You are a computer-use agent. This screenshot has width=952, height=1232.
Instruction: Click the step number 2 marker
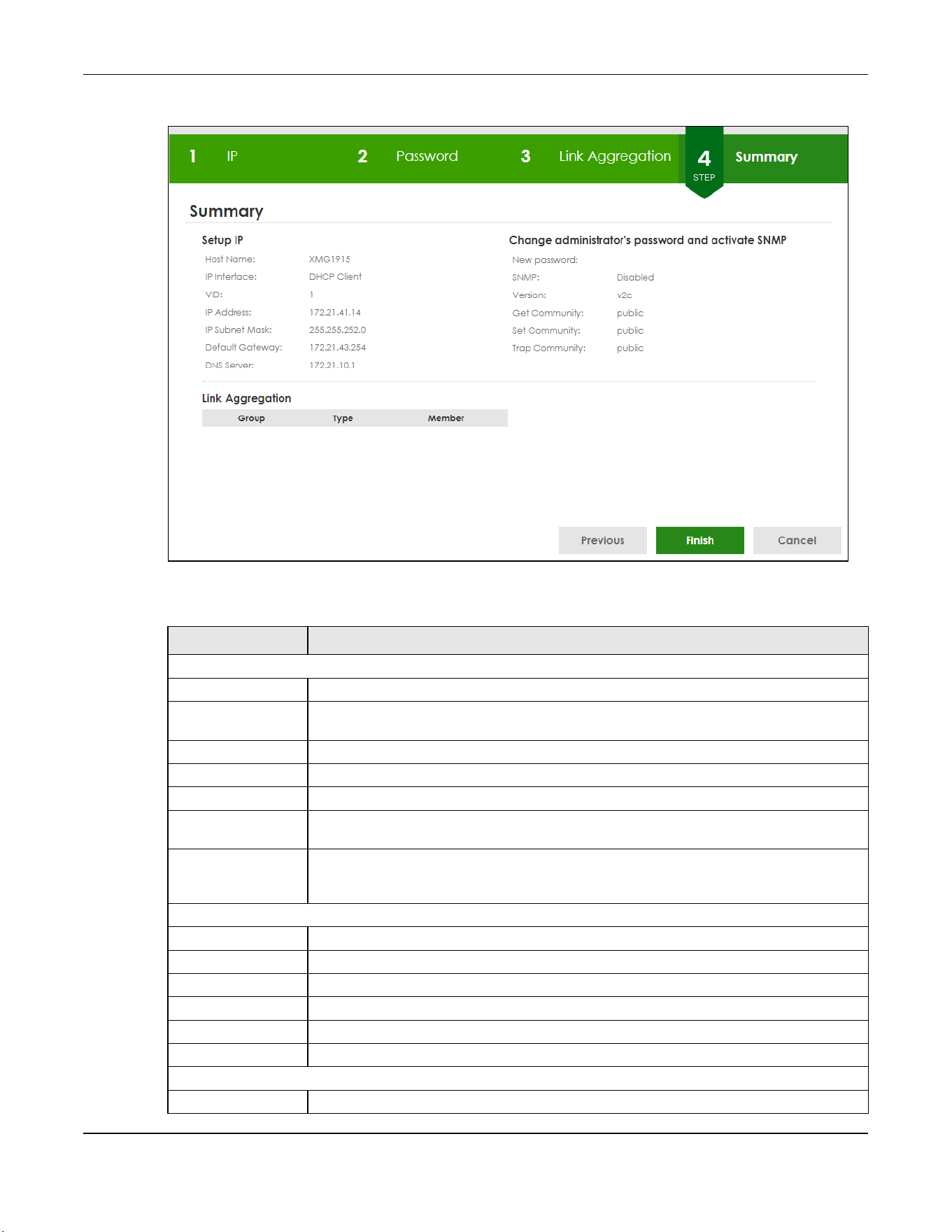point(362,156)
